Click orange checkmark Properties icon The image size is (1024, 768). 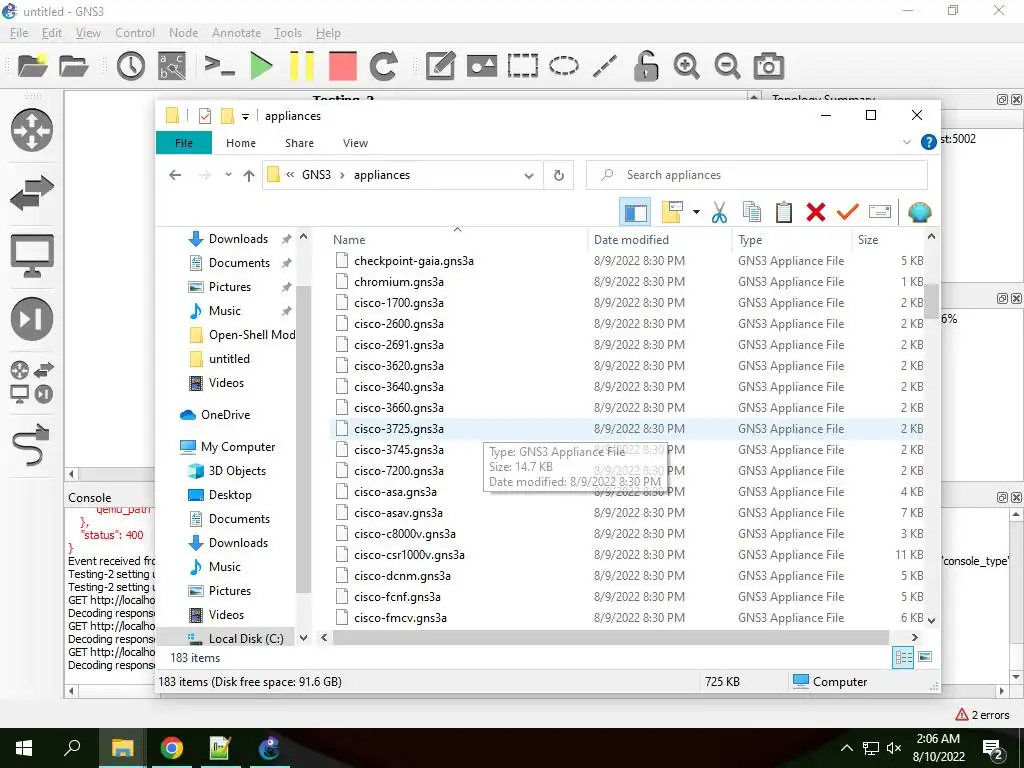(848, 212)
